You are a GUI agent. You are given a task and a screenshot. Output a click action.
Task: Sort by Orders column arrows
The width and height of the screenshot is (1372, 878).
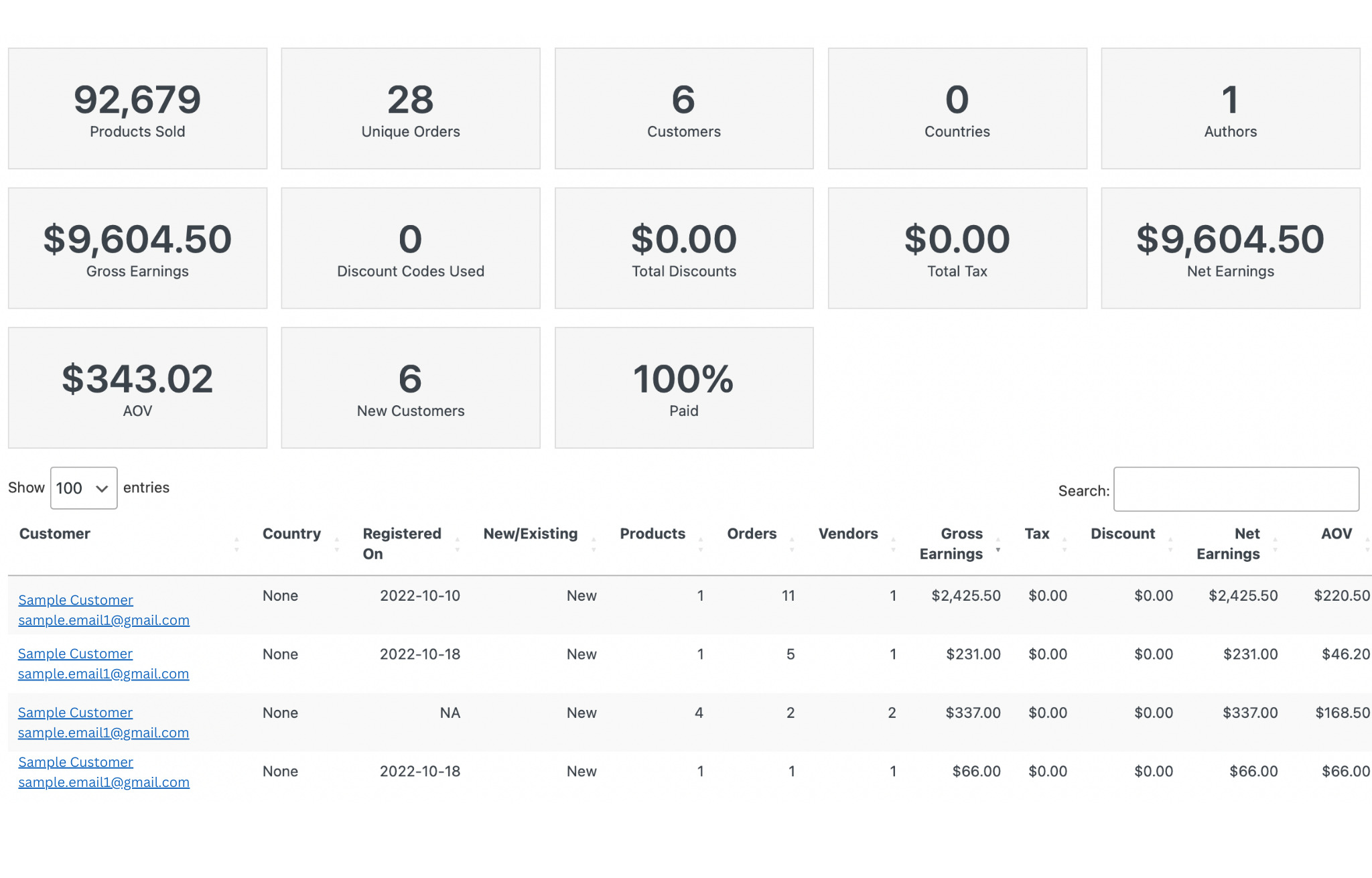(x=792, y=544)
